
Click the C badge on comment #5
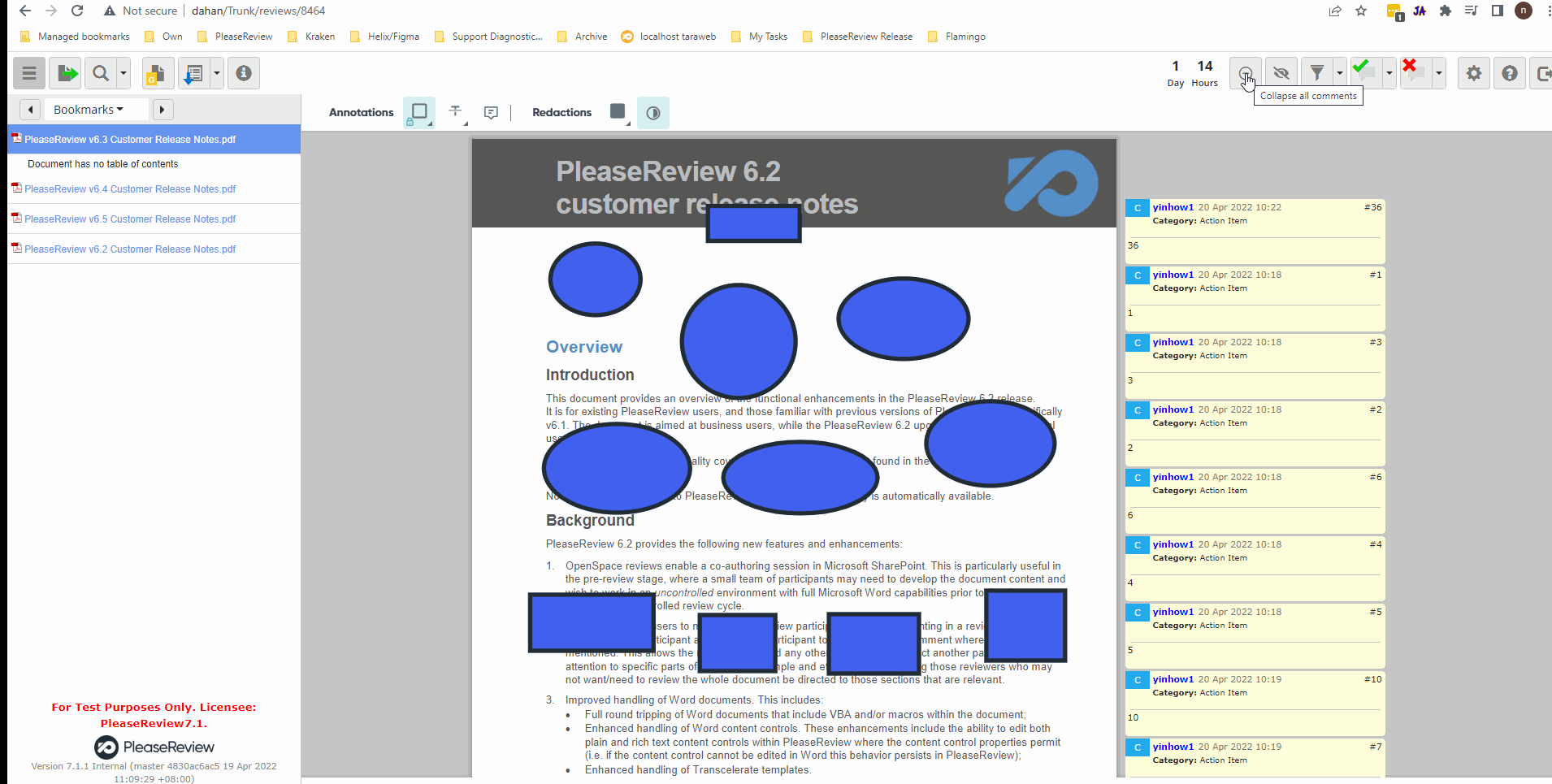pos(1138,613)
